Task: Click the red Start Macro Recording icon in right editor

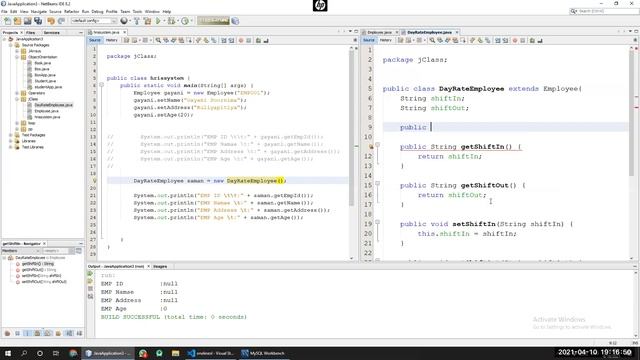Action: (x=515, y=40)
